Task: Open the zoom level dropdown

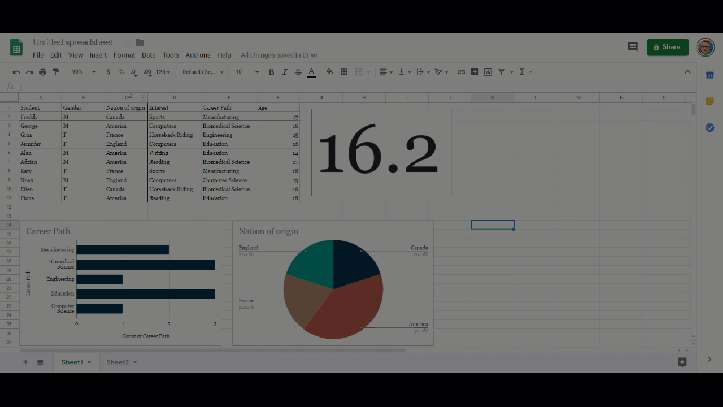Action: [x=80, y=72]
